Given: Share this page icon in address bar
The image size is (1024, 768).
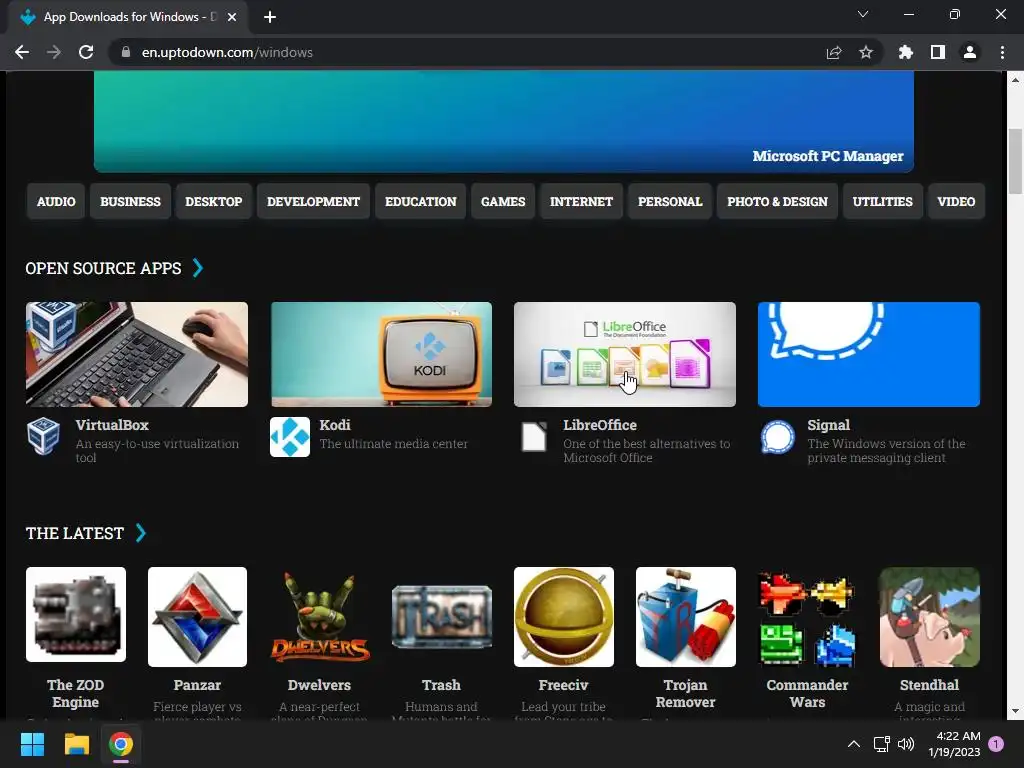Looking at the screenshot, I should 834,52.
